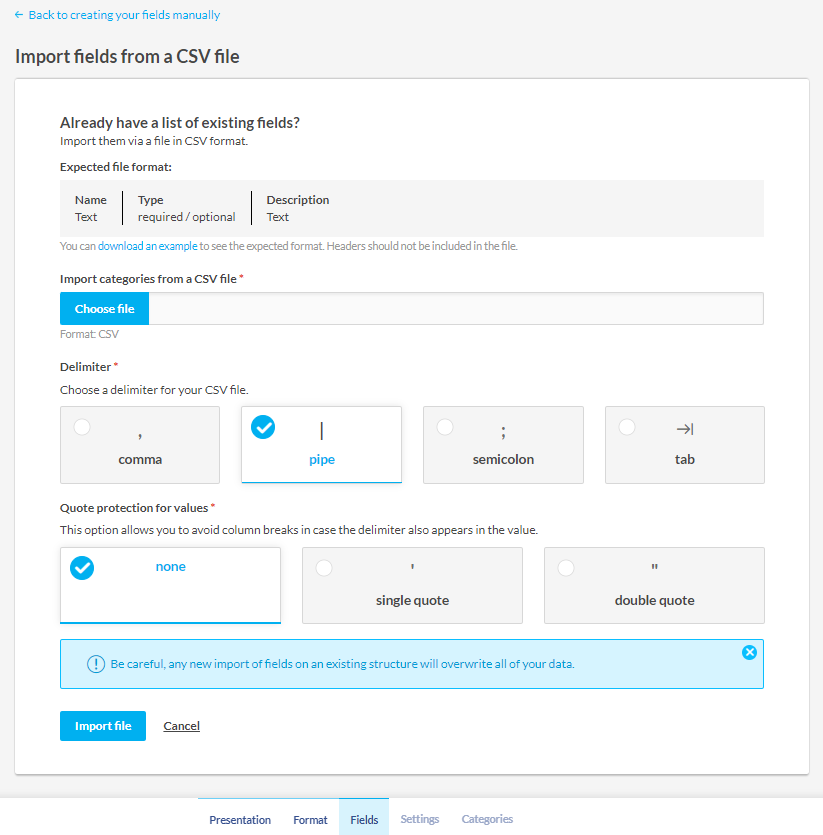The width and height of the screenshot is (823, 835).
Task: Click the pipe symbol in delimiter card
Action: pos(322,431)
